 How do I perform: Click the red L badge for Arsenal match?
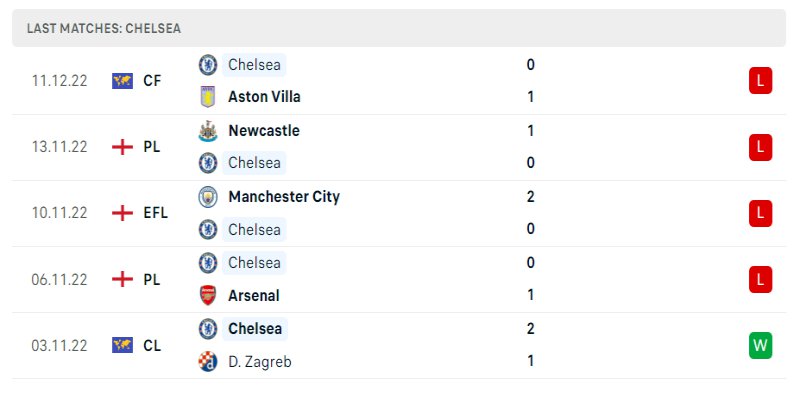click(760, 279)
